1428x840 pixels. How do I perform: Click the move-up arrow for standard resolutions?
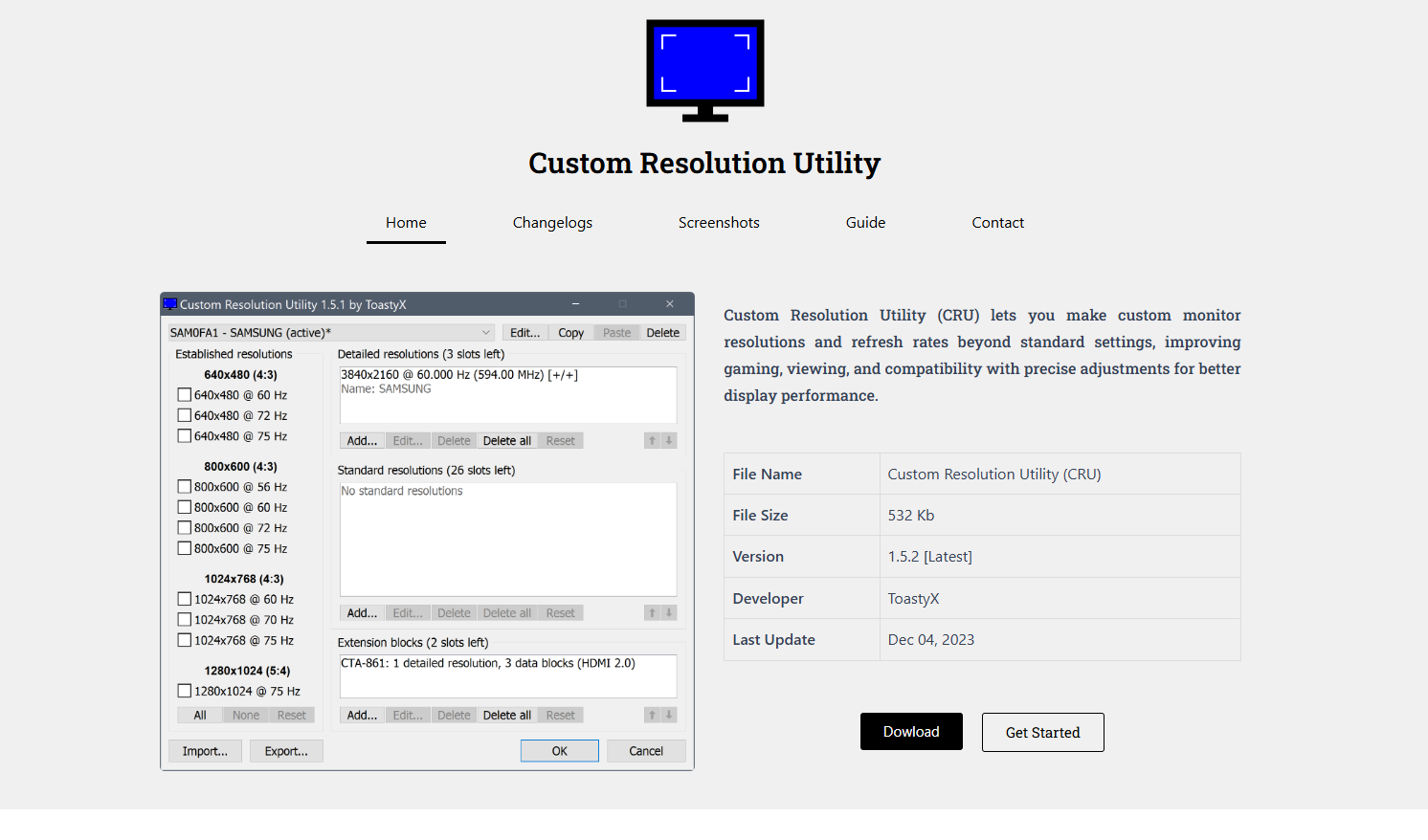pyautogui.click(x=652, y=612)
